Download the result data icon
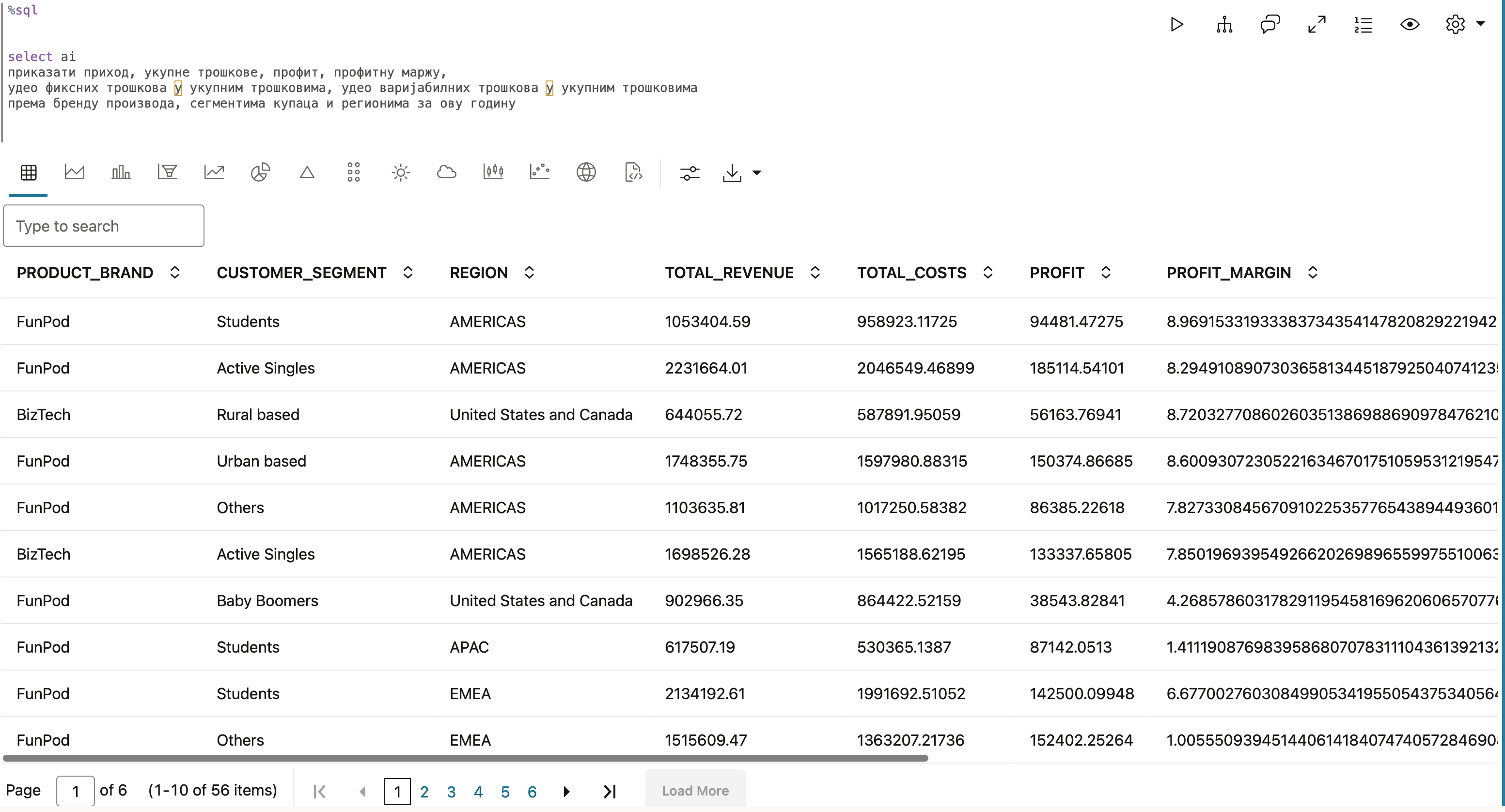Image resolution: width=1505 pixels, height=812 pixels. click(732, 173)
